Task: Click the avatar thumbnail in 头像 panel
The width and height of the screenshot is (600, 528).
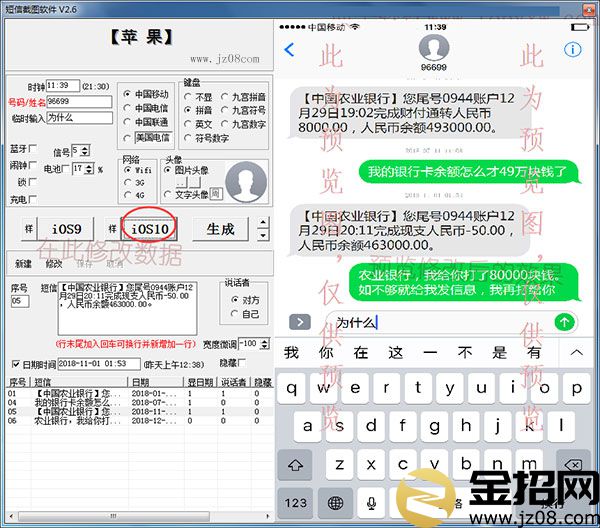Action: tap(246, 182)
